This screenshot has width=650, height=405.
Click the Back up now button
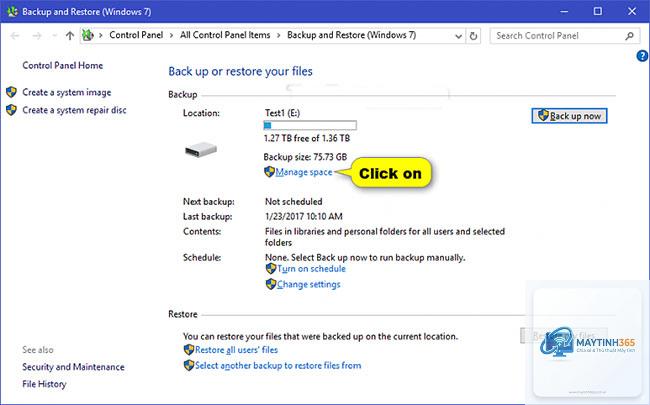pos(569,116)
